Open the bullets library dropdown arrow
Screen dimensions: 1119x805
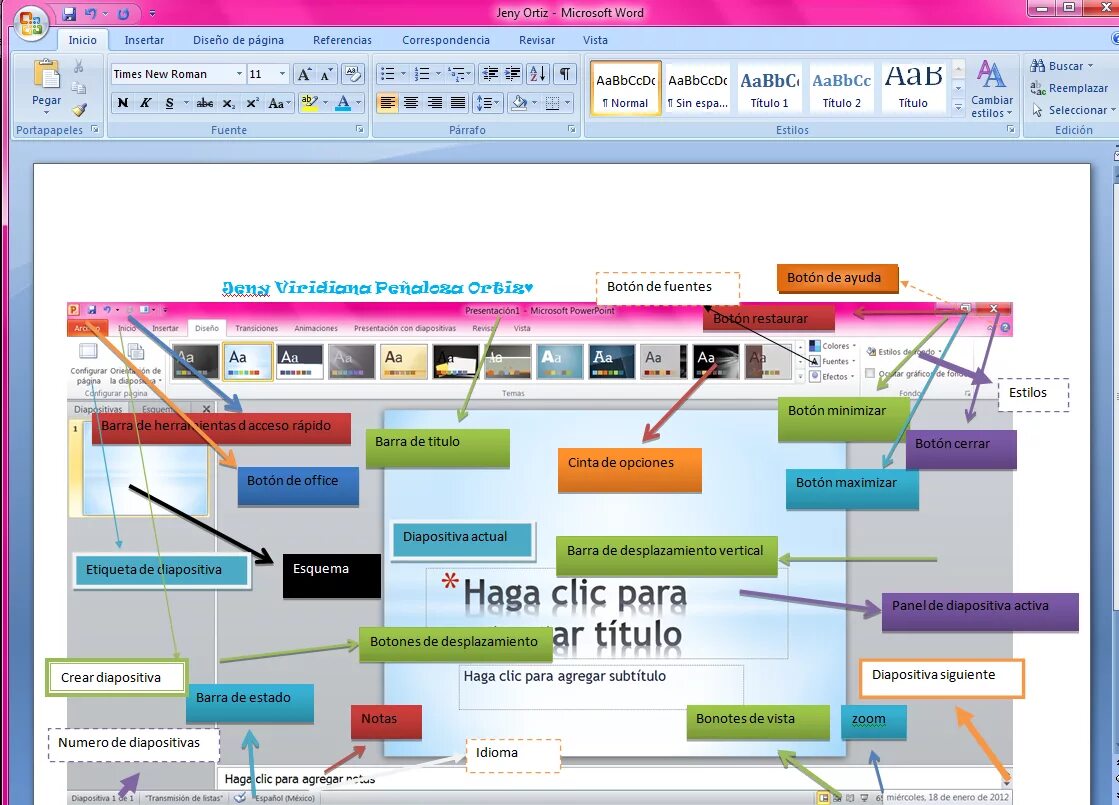click(403, 74)
